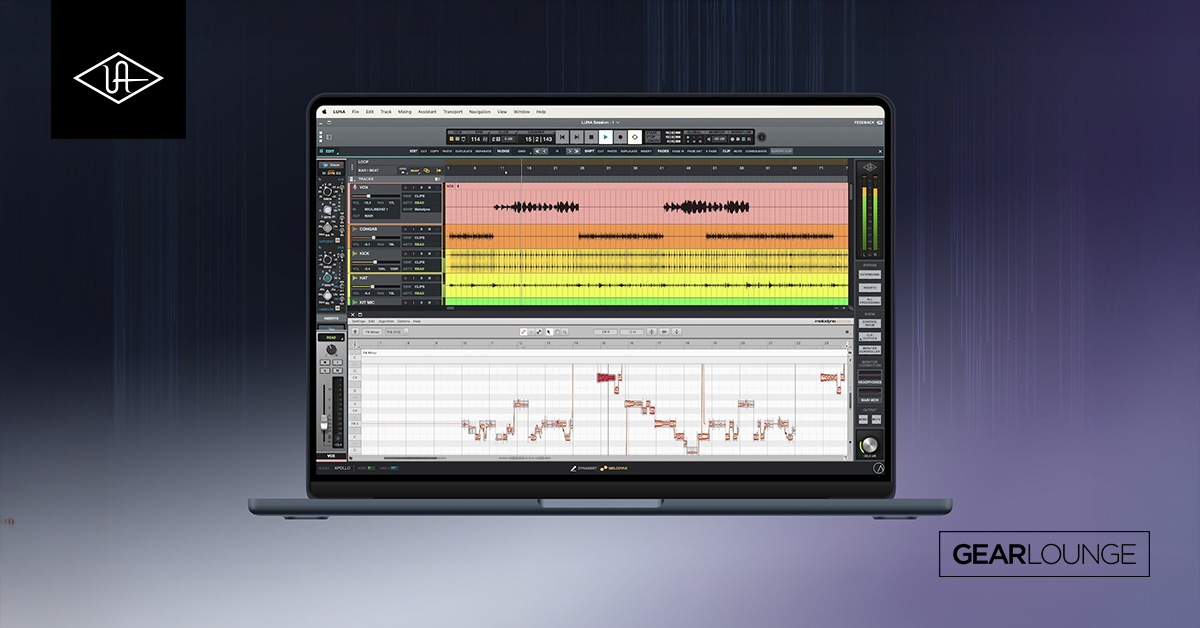Select the zoom magnifier tool in Melodyne
Image resolution: width=1200 pixels, height=628 pixels.
[564, 331]
